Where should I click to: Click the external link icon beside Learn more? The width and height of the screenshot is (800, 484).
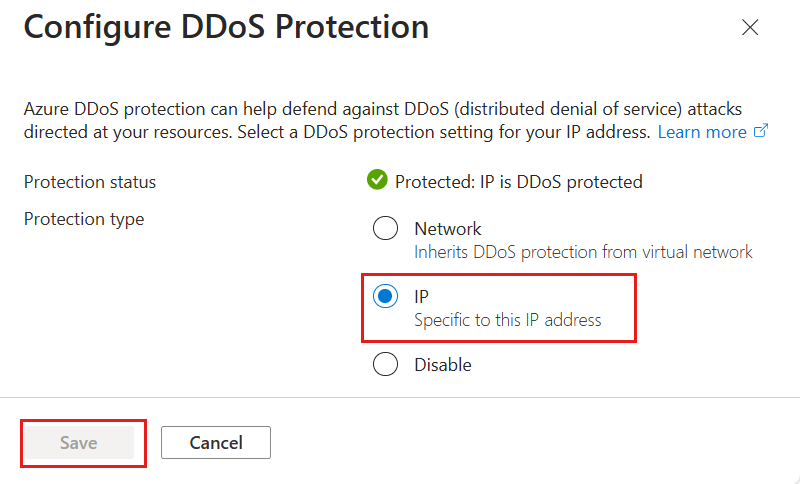[x=761, y=132]
